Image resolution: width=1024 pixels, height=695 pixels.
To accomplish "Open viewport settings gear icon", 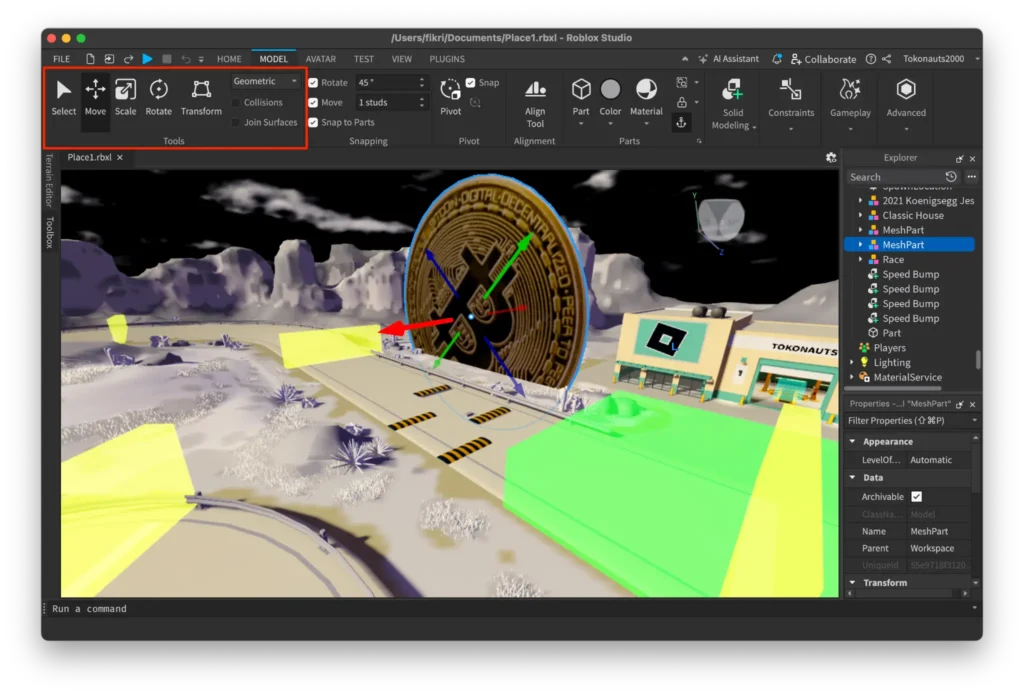I will pos(831,157).
